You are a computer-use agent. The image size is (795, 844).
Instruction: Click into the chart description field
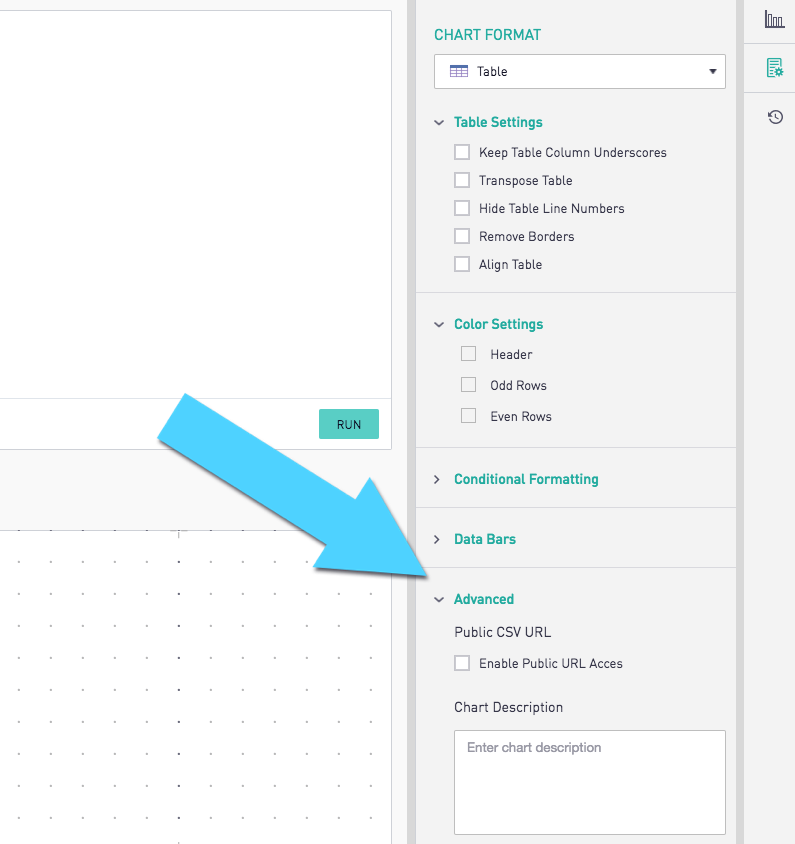click(x=590, y=782)
